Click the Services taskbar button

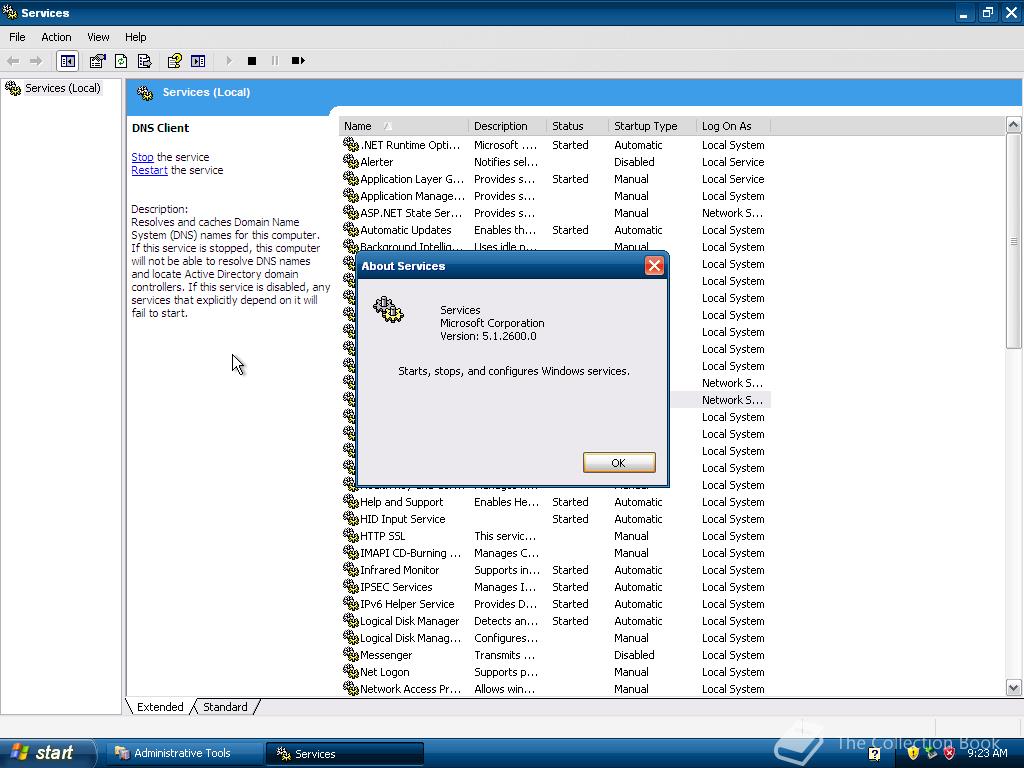345,753
